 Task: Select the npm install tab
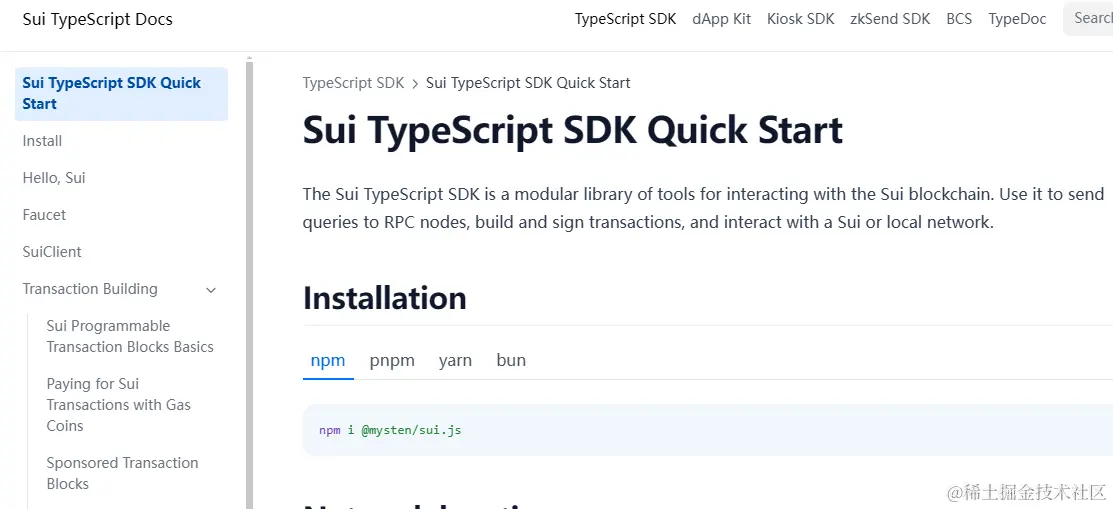coord(328,361)
